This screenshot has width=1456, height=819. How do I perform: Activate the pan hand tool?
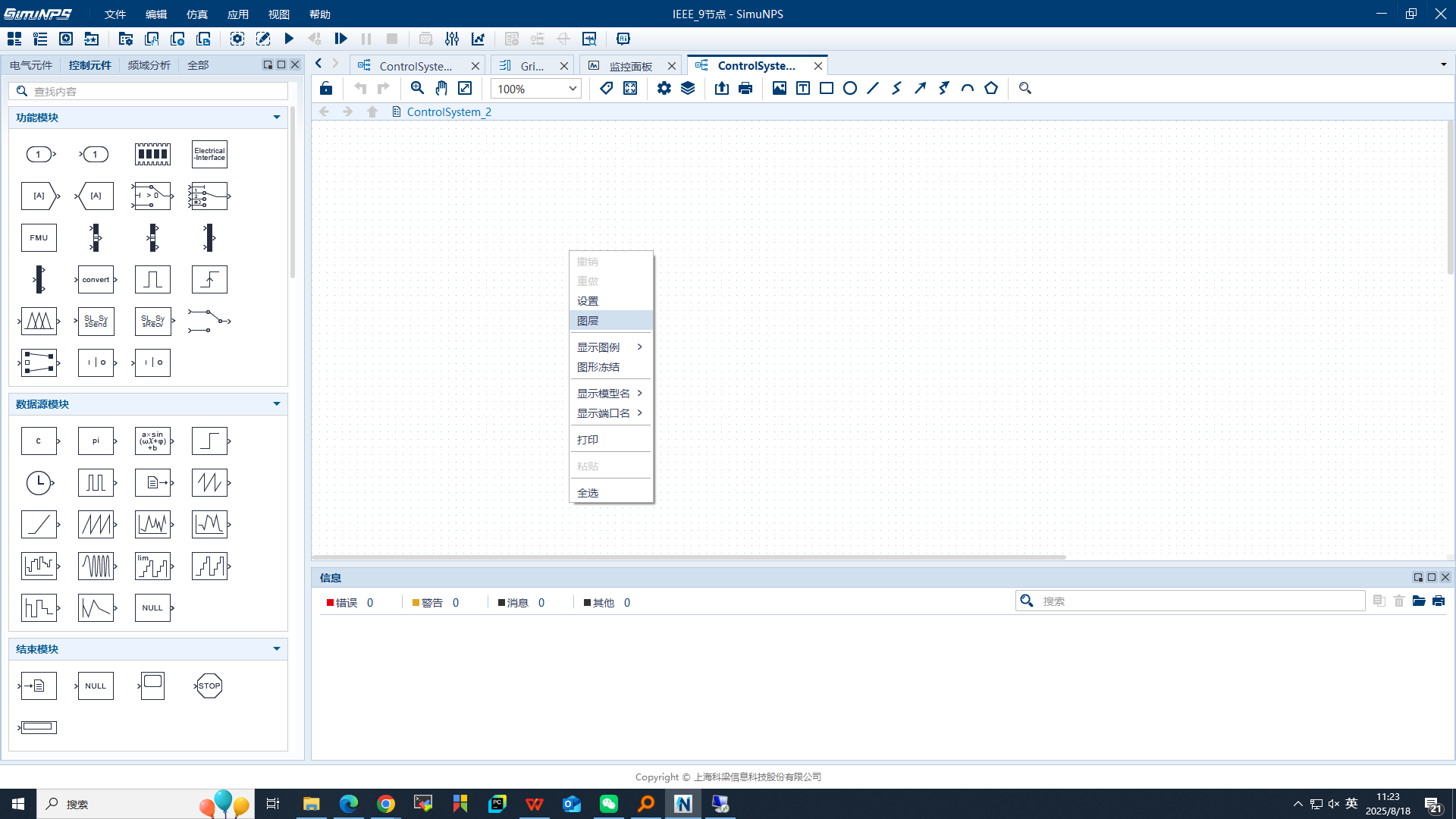(441, 88)
